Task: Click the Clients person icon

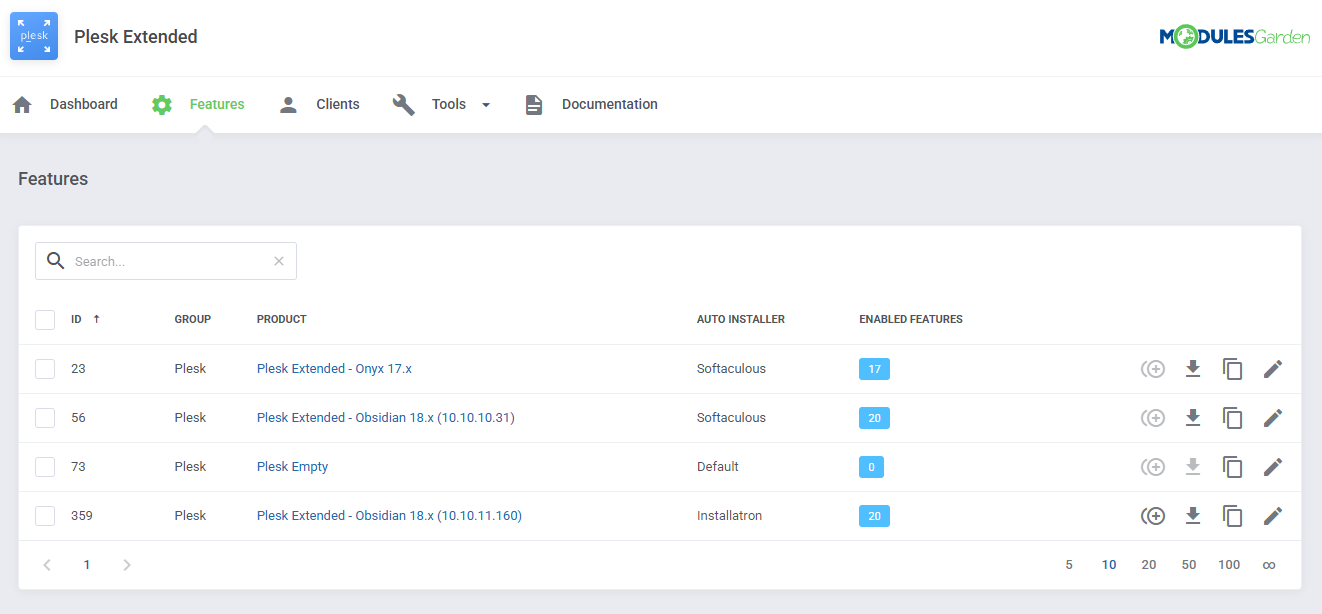Action: point(288,103)
